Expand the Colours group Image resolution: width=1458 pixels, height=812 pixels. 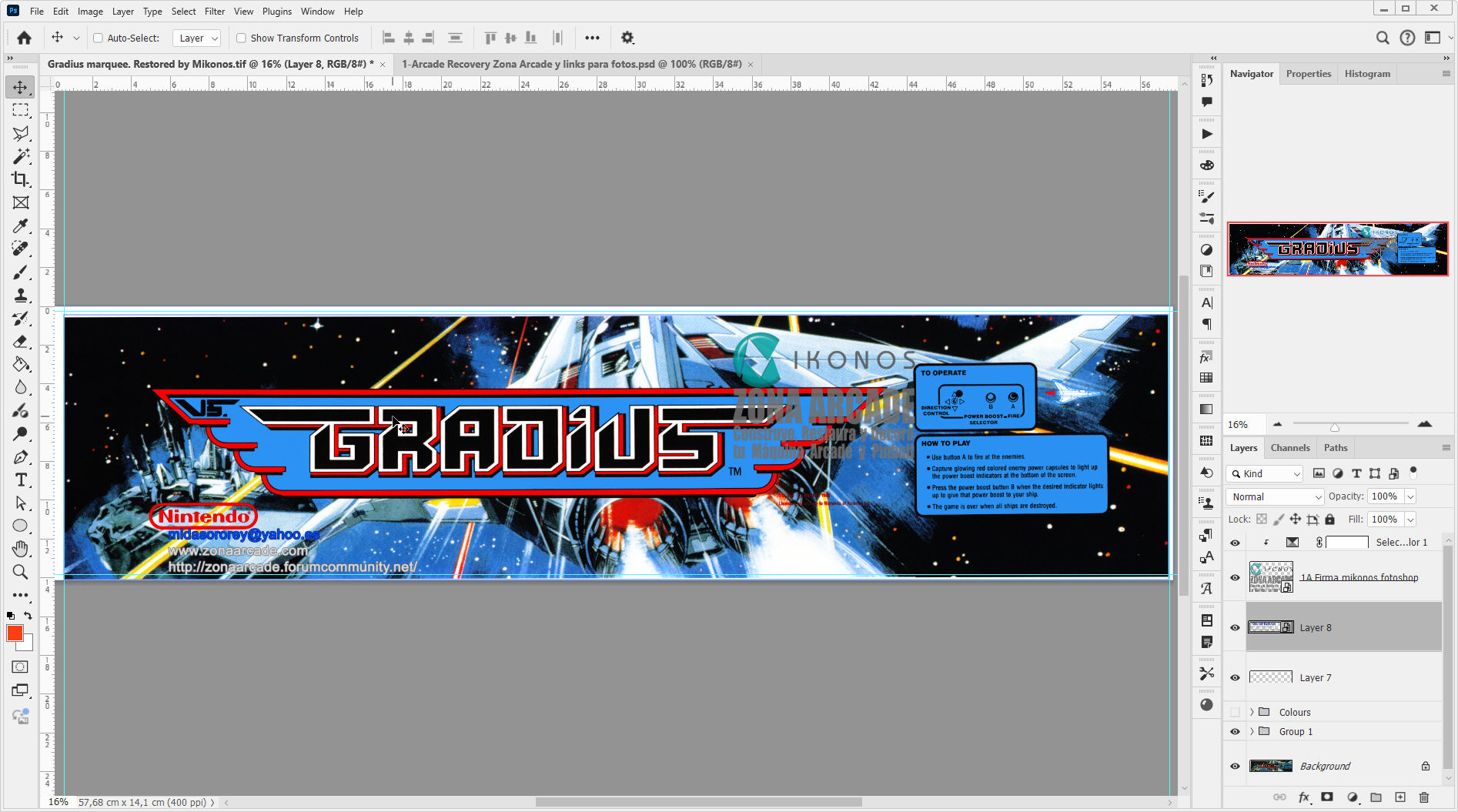[1252, 712]
